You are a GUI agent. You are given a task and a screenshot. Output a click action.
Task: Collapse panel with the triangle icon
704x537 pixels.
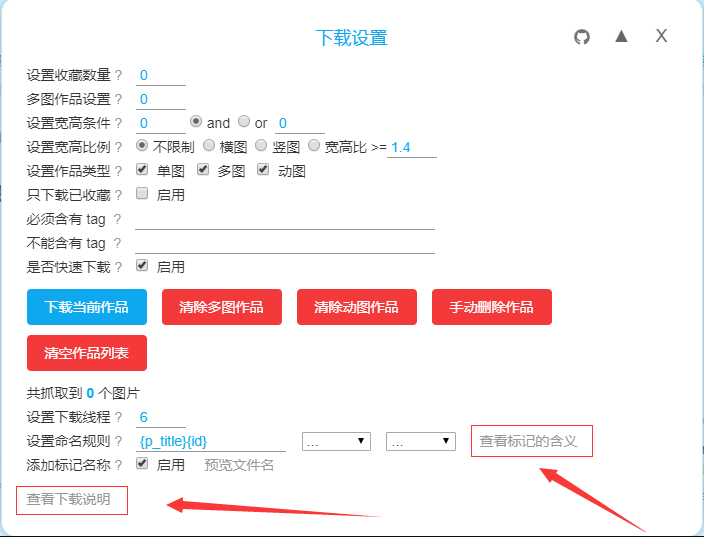click(x=621, y=36)
